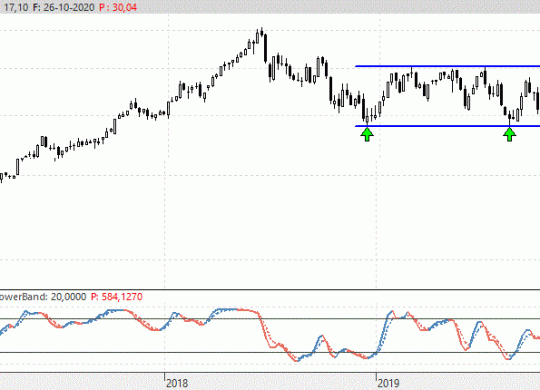The image size is (540, 390).
Task: Select the oscillator's upper horizontal band line
Action: (270, 319)
